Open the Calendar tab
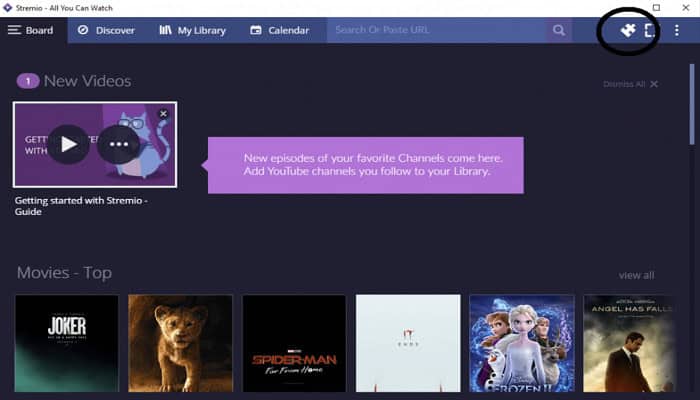Viewport: 700px width, 400px height. click(x=280, y=30)
